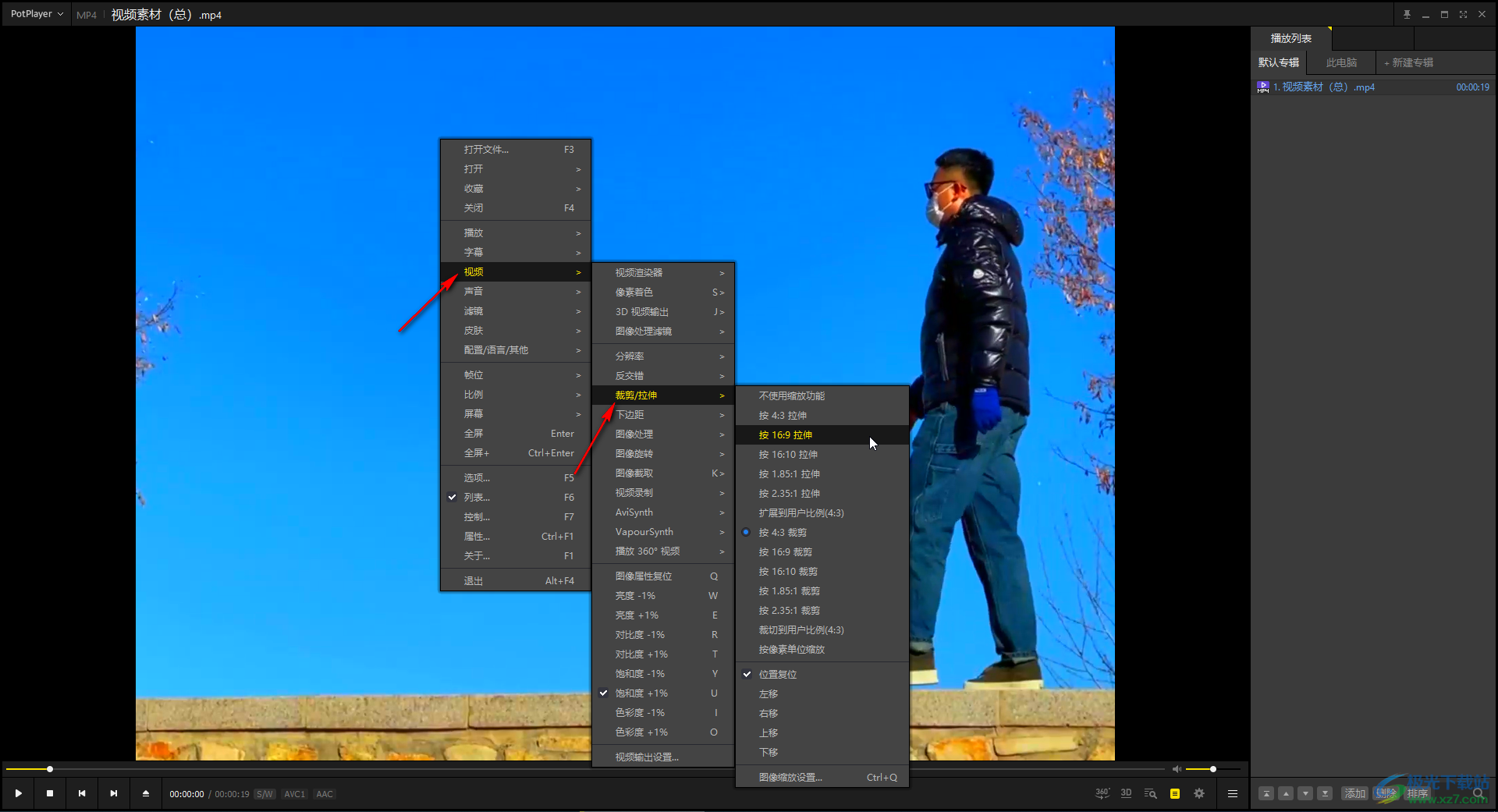Select '按 2.35:1 裁剪' crop option

pyautogui.click(x=822, y=610)
